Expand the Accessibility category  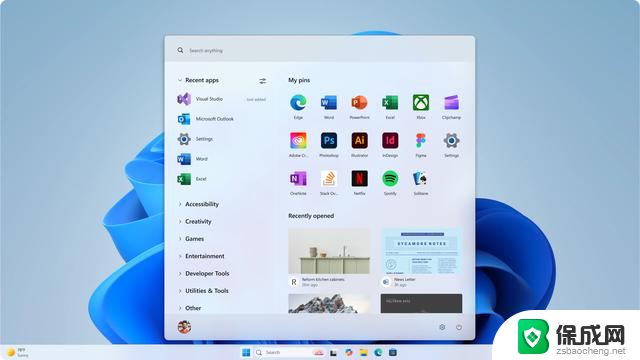[x=198, y=204]
